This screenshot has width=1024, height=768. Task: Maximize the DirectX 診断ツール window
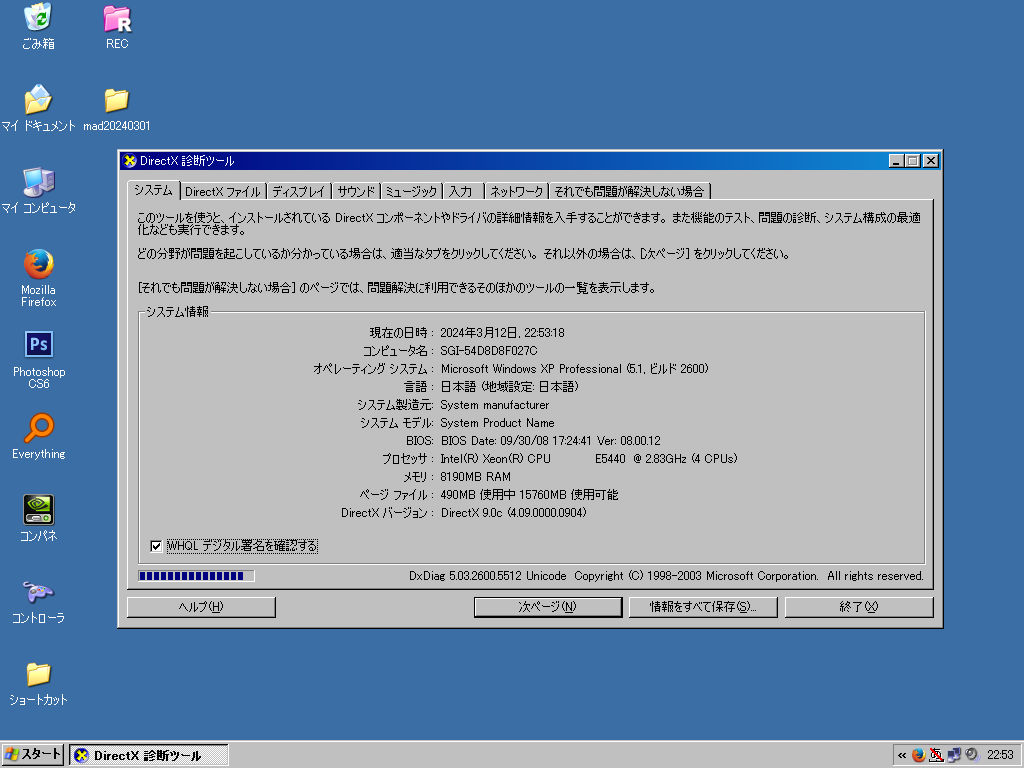point(913,161)
